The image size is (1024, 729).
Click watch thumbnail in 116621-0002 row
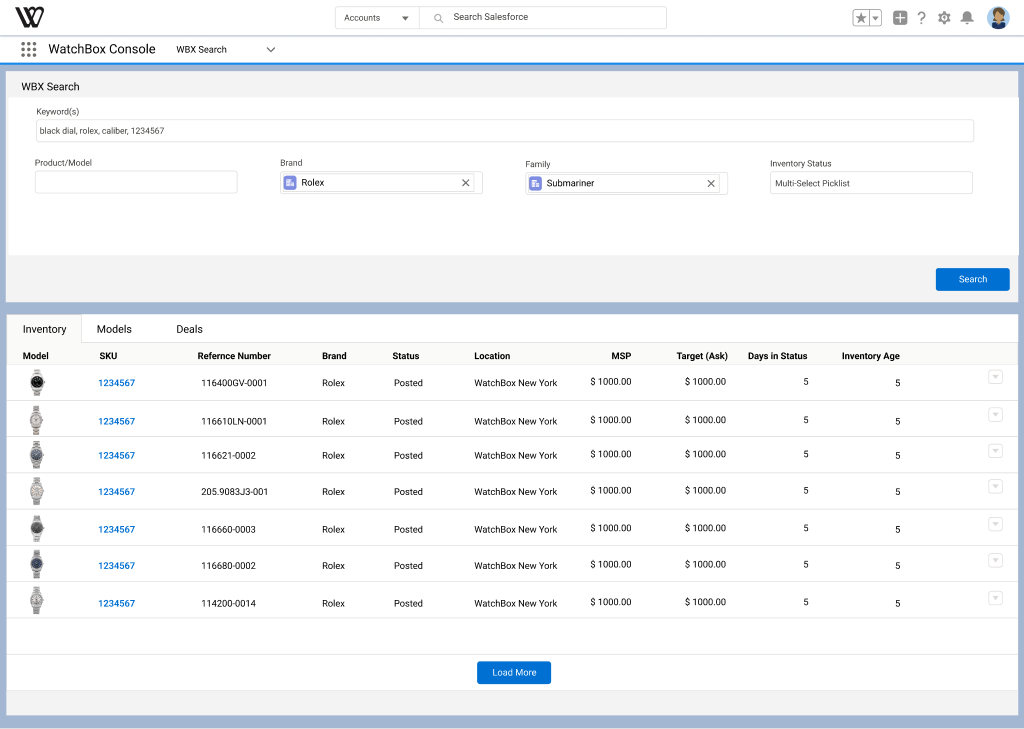pos(37,455)
